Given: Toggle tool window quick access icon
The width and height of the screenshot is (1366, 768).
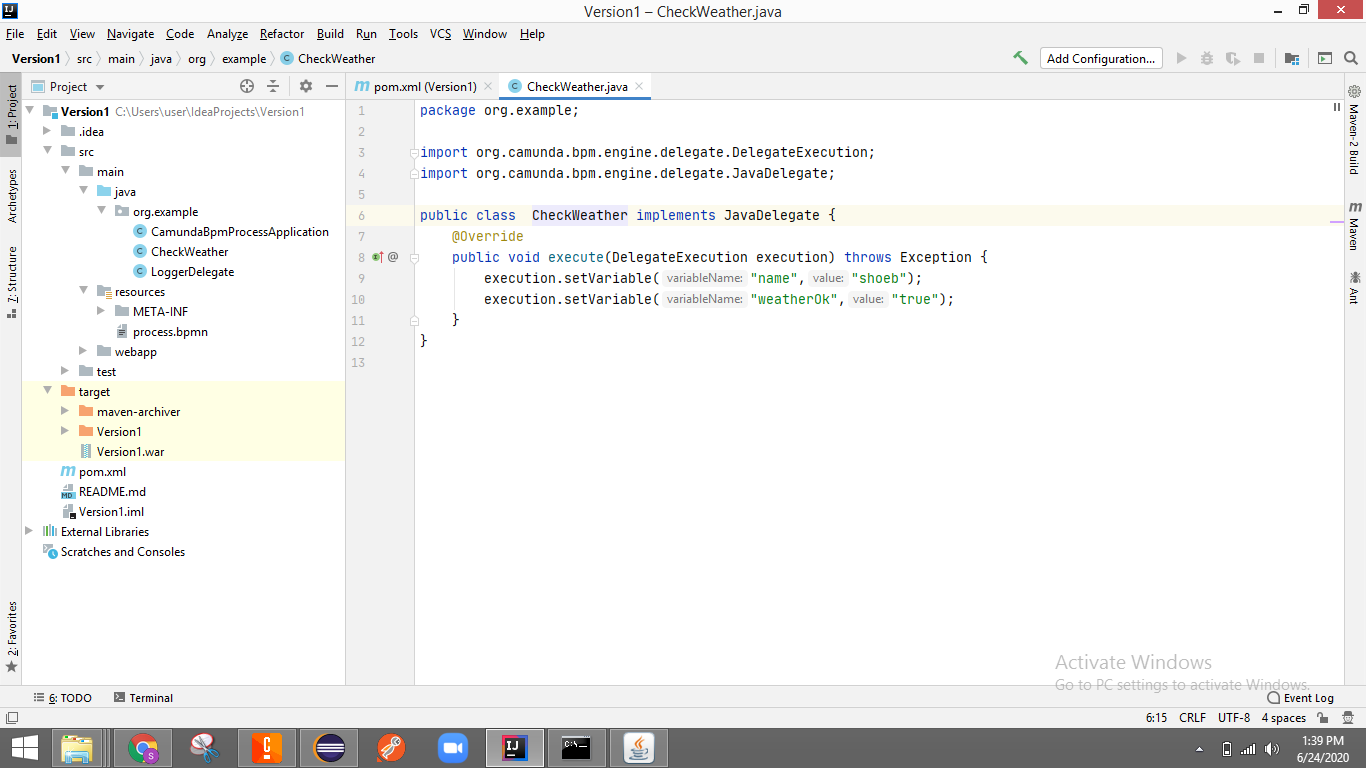Looking at the screenshot, I should 11,718.
